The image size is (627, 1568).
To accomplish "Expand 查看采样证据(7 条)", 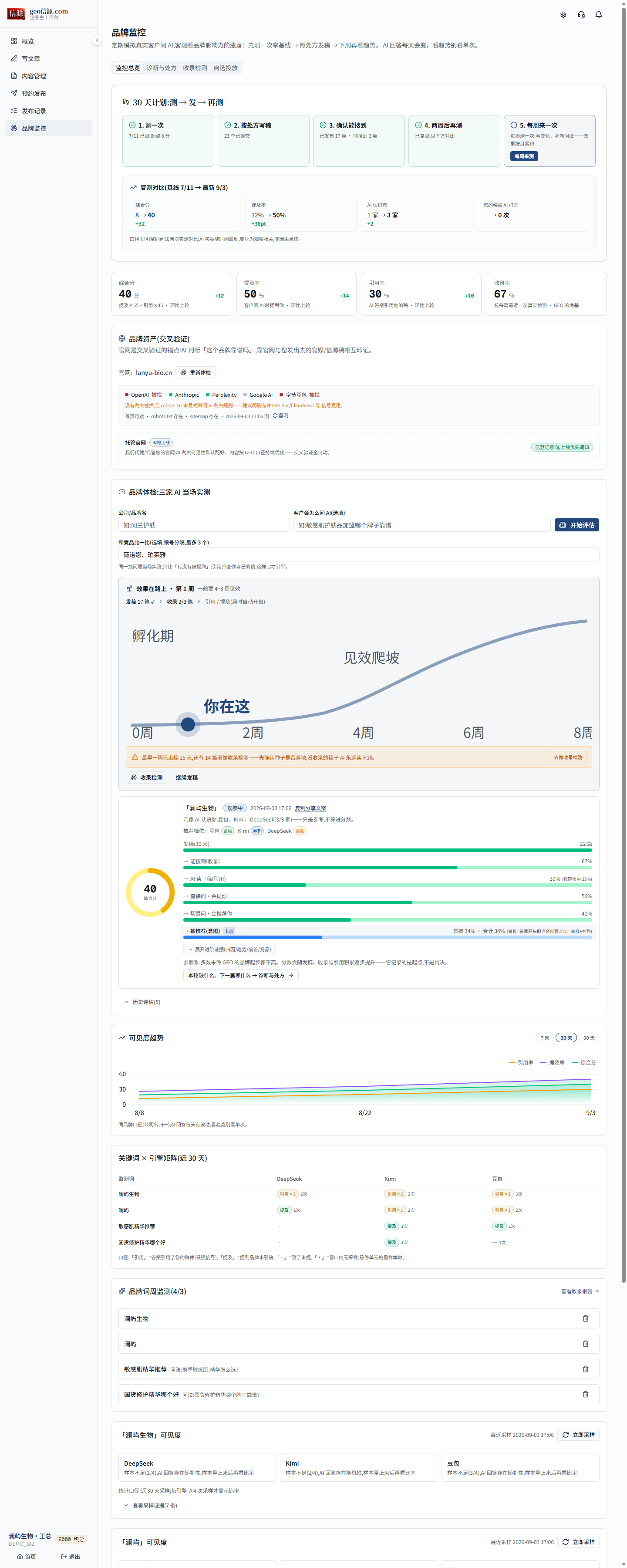I will point(150,1505).
